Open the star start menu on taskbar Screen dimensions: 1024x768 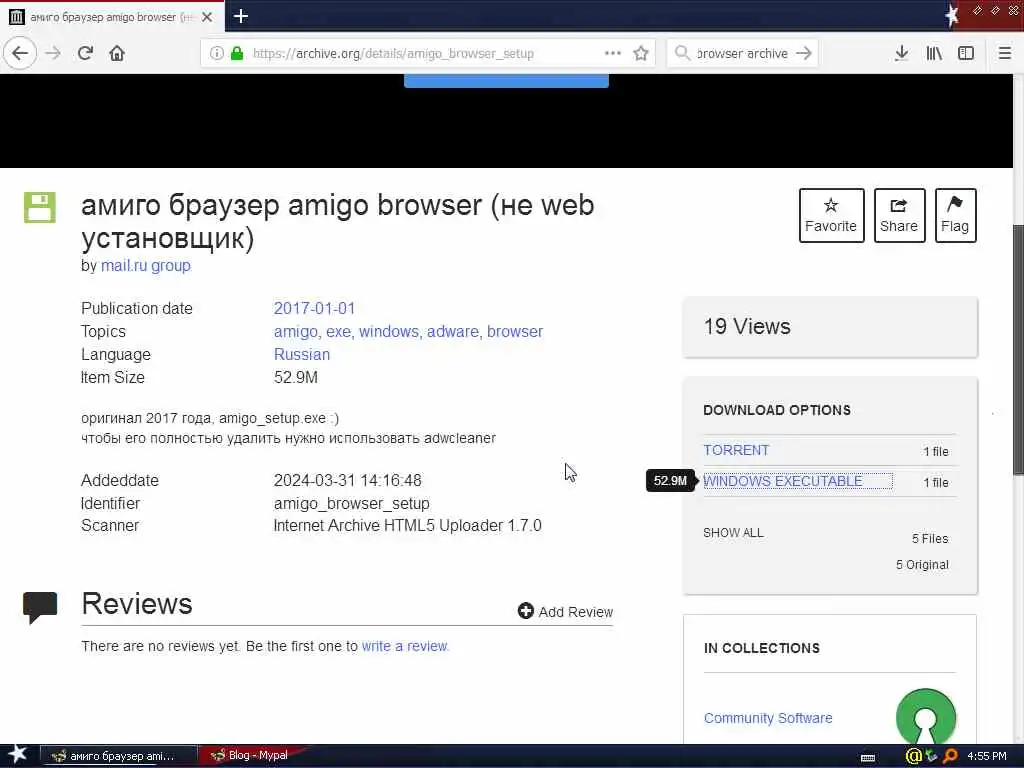17,755
